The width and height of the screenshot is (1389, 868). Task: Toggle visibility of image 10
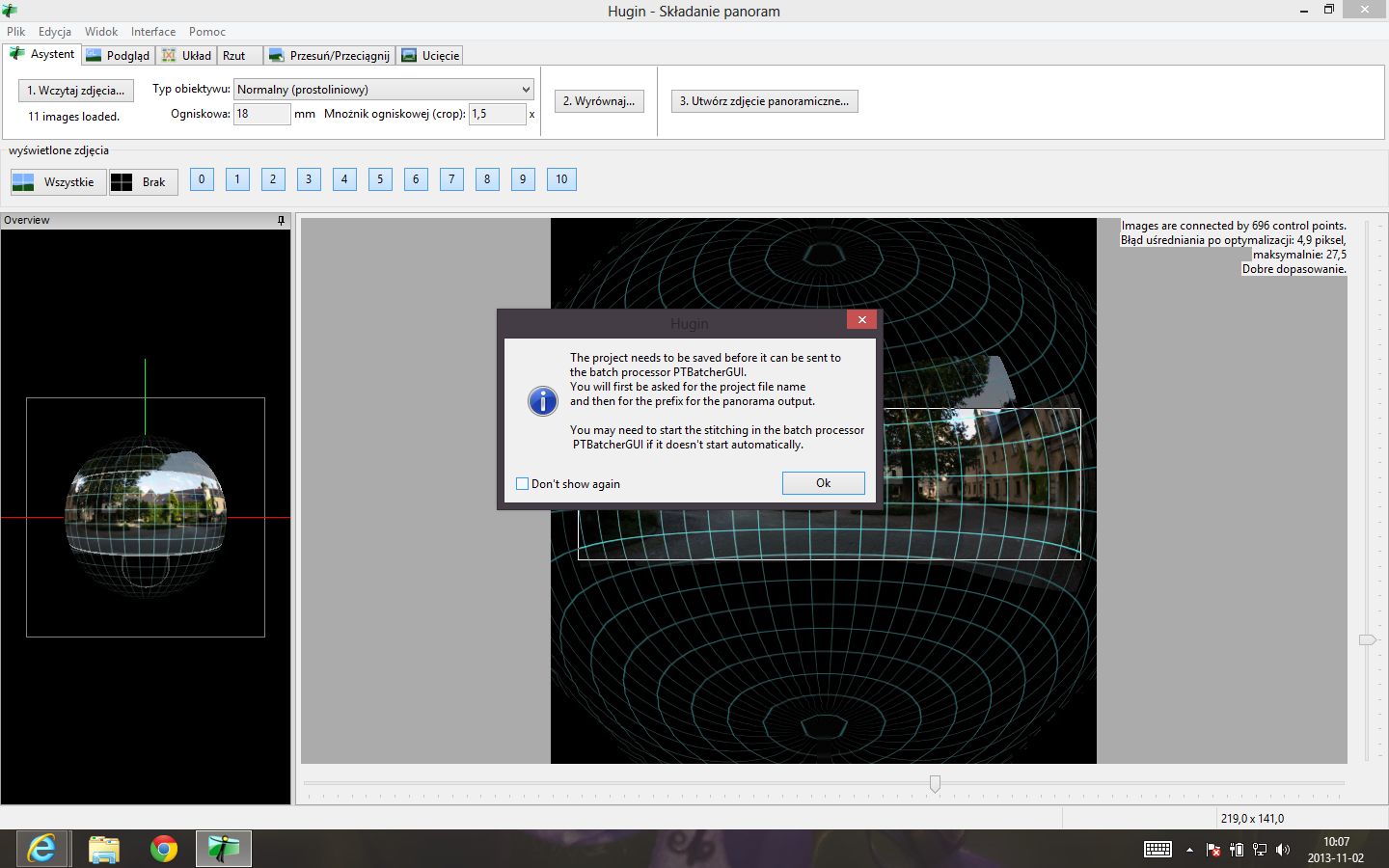coord(561,179)
